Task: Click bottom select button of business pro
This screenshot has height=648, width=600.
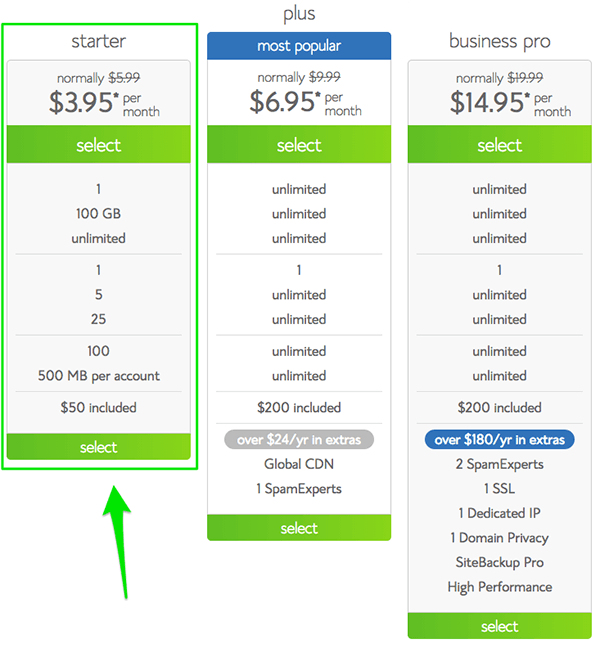Action: click(499, 626)
